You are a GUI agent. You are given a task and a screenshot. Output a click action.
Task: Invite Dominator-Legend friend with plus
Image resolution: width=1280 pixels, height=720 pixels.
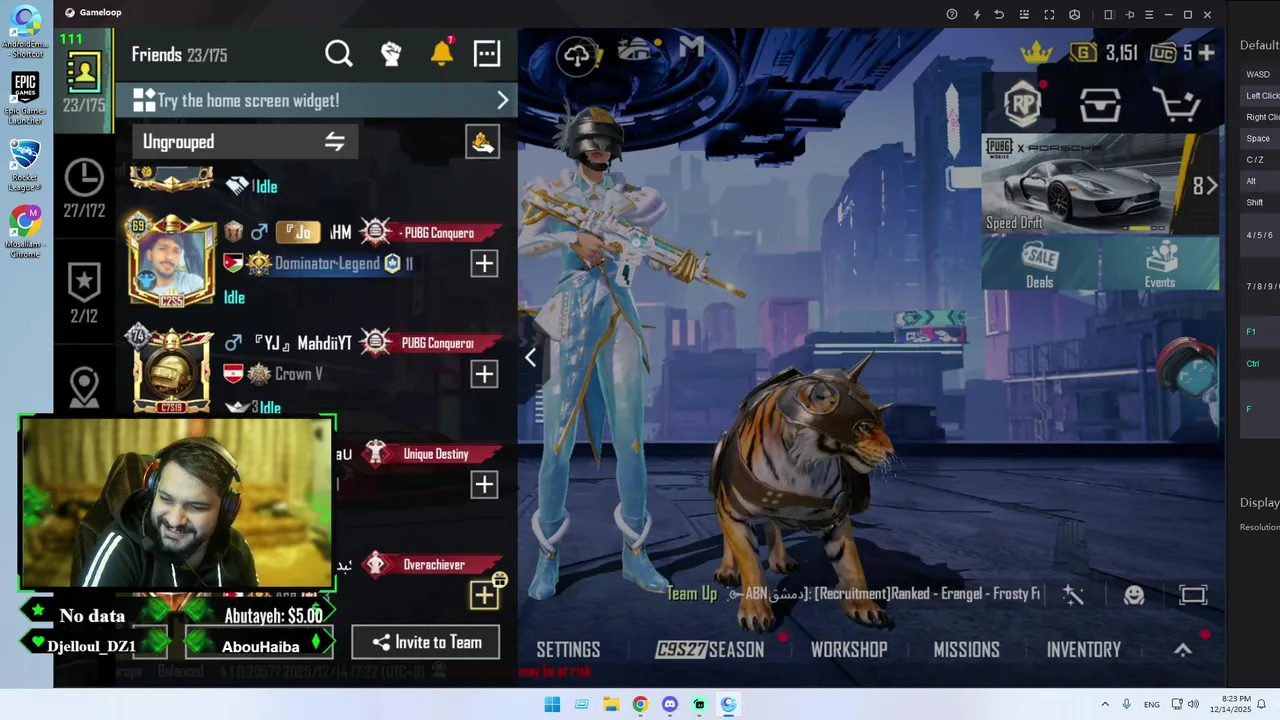click(484, 263)
